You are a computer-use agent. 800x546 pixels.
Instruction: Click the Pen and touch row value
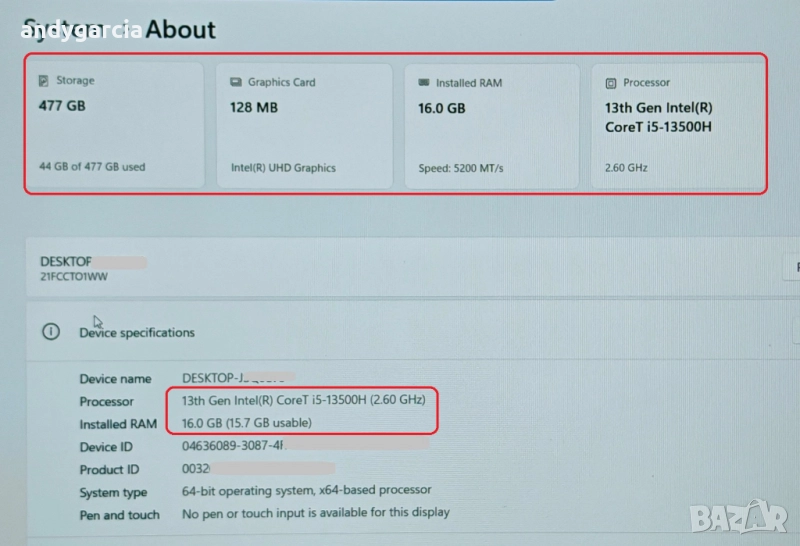pyautogui.click(x=315, y=513)
